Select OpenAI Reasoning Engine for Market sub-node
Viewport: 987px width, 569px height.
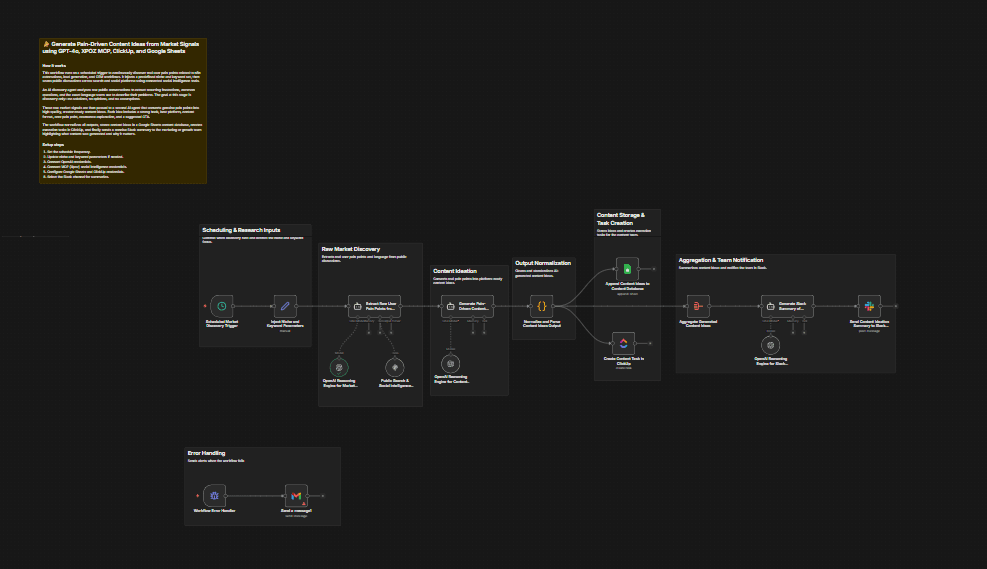pyautogui.click(x=340, y=367)
